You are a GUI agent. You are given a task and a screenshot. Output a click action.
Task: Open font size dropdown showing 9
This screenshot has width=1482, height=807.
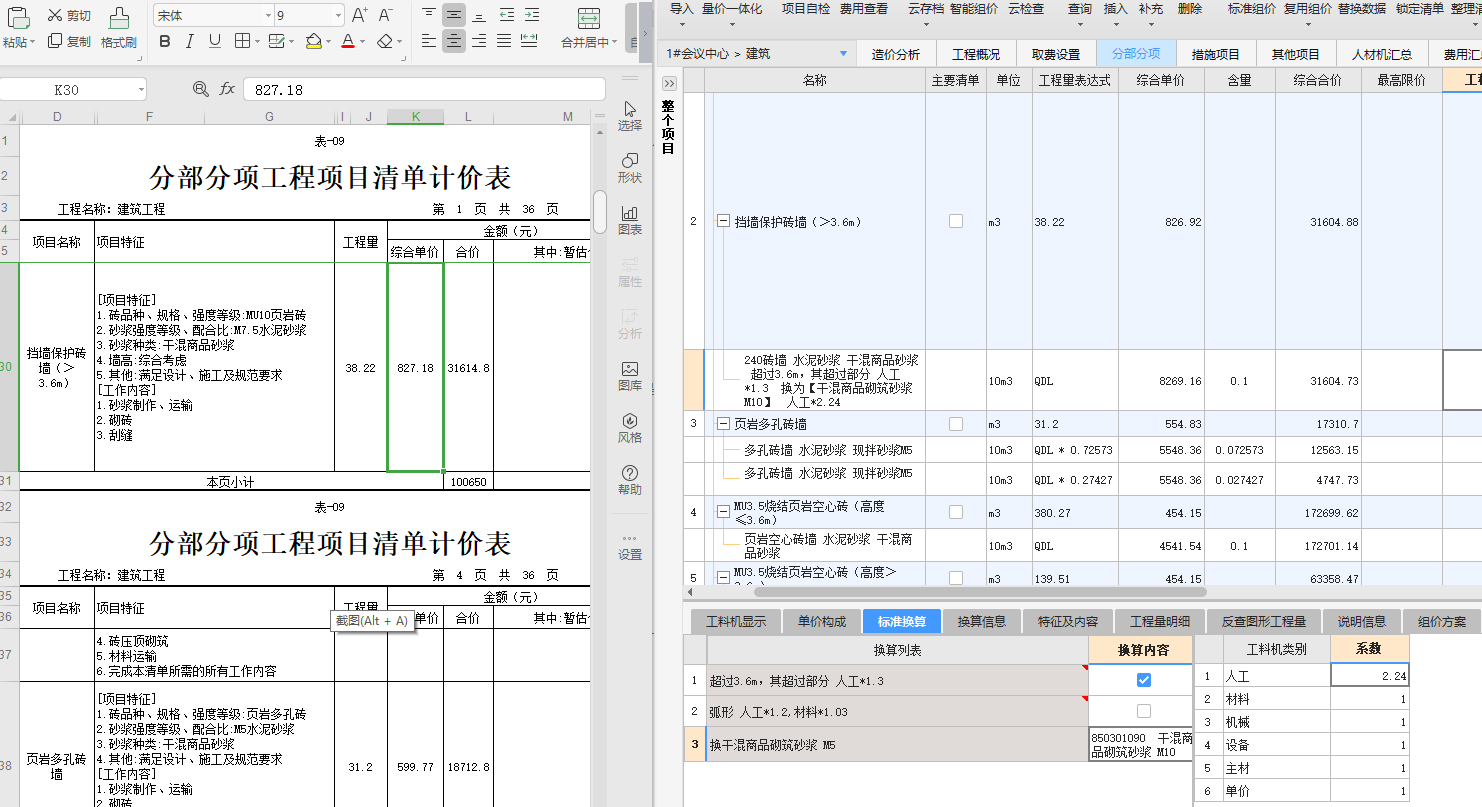click(339, 16)
